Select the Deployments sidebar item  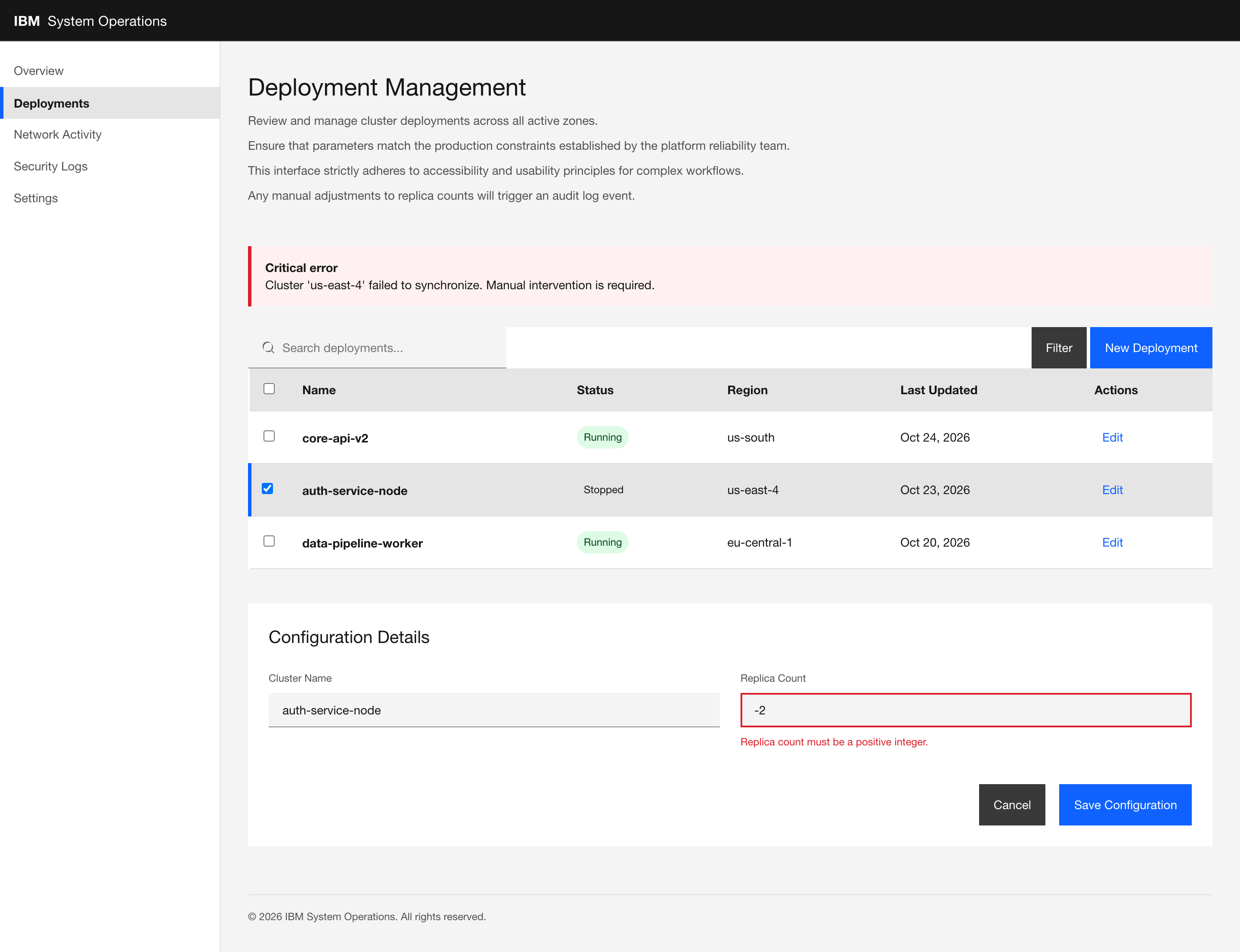[x=52, y=103]
